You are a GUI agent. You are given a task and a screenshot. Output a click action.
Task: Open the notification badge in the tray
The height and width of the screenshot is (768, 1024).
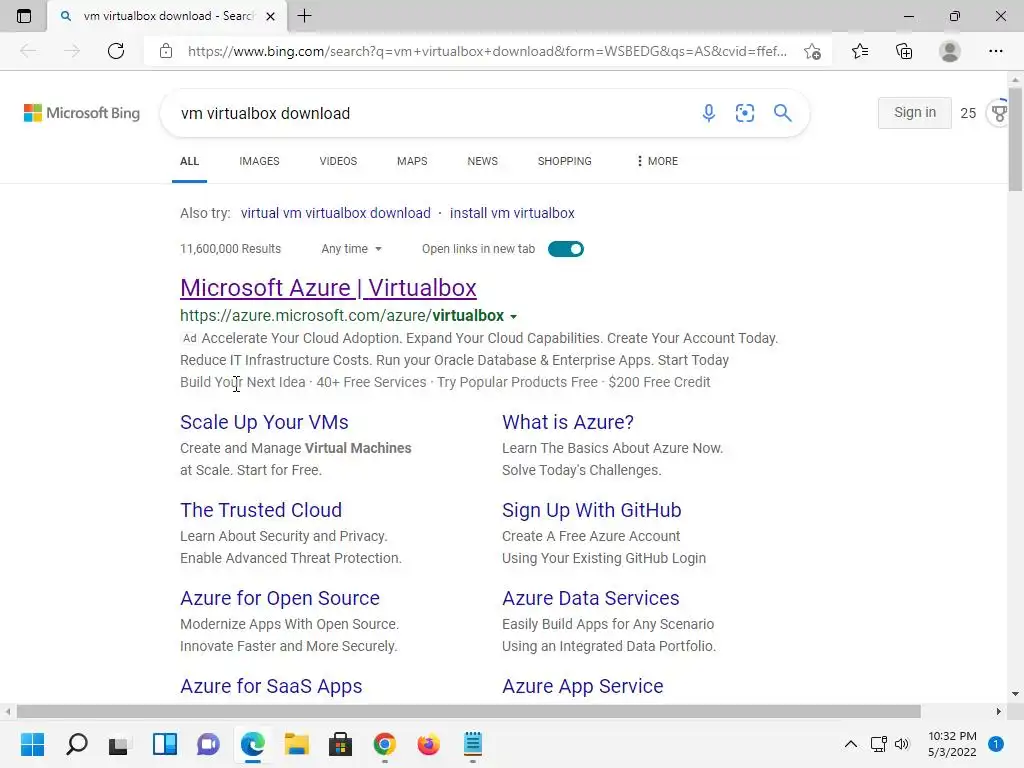pos(996,744)
